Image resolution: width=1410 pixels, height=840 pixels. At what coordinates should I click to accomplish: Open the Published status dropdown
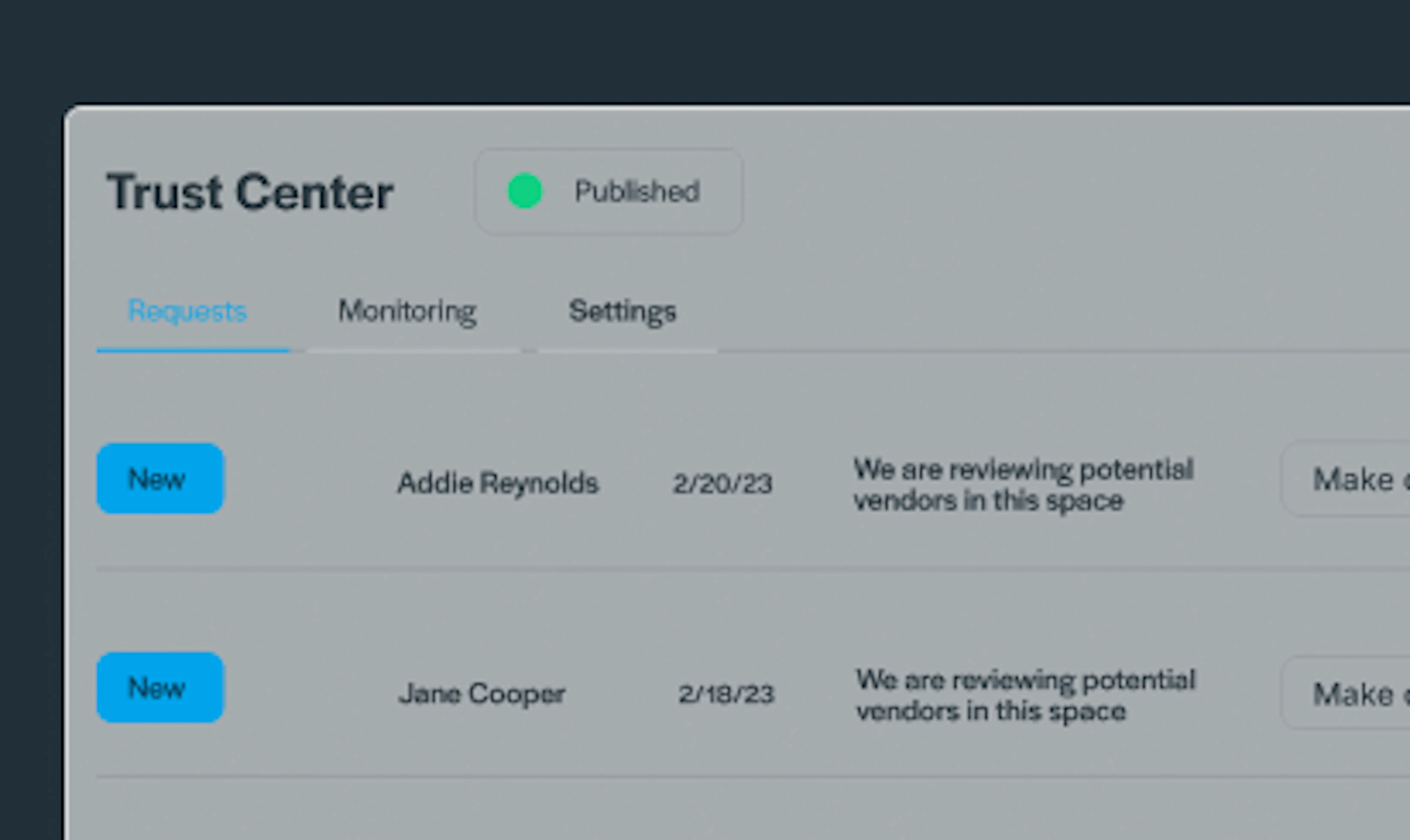pyautogui.click(x=609, y=191)
